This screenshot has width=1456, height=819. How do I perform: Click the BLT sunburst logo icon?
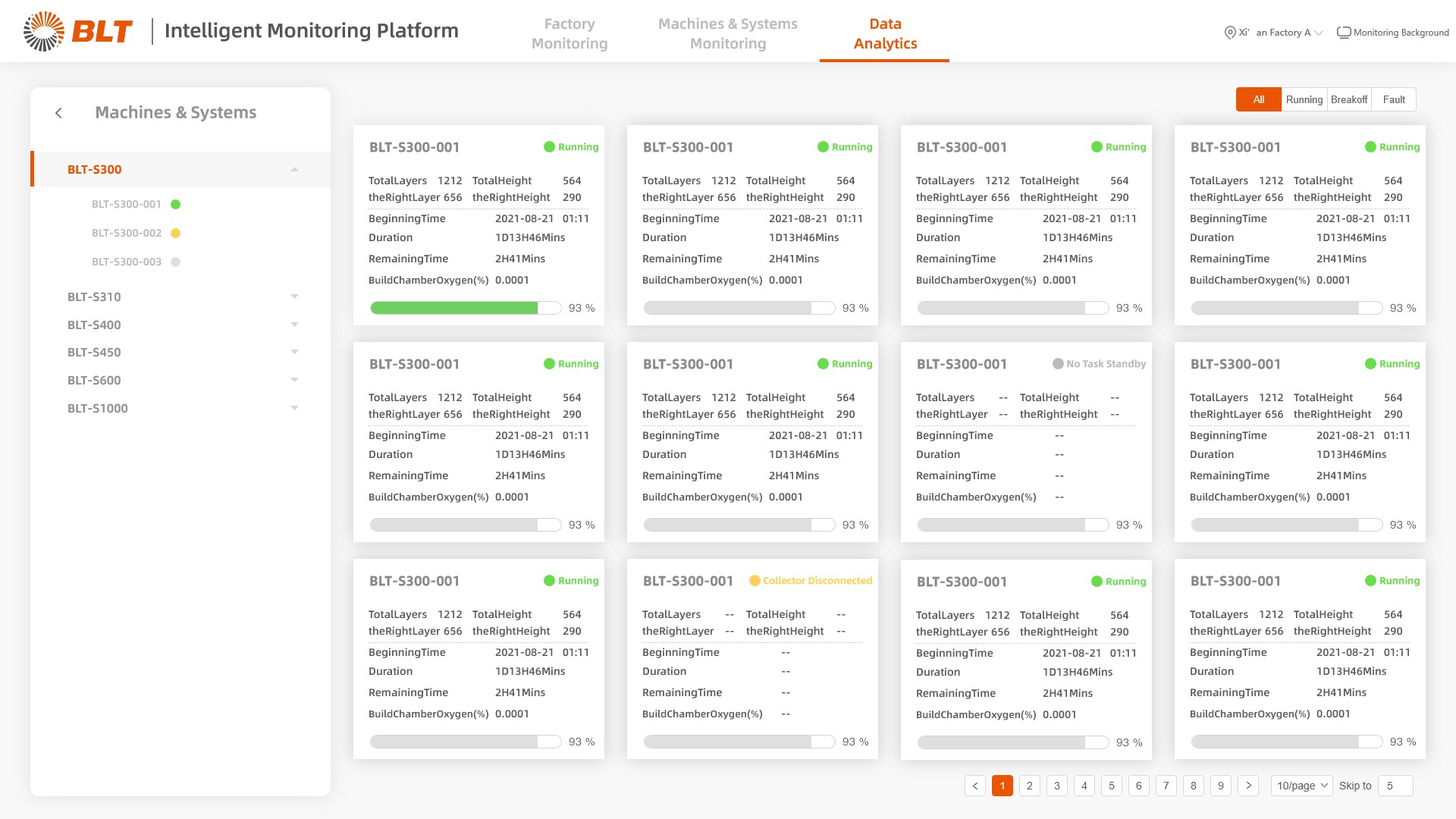pyautogui.click(x=43, y=31)
